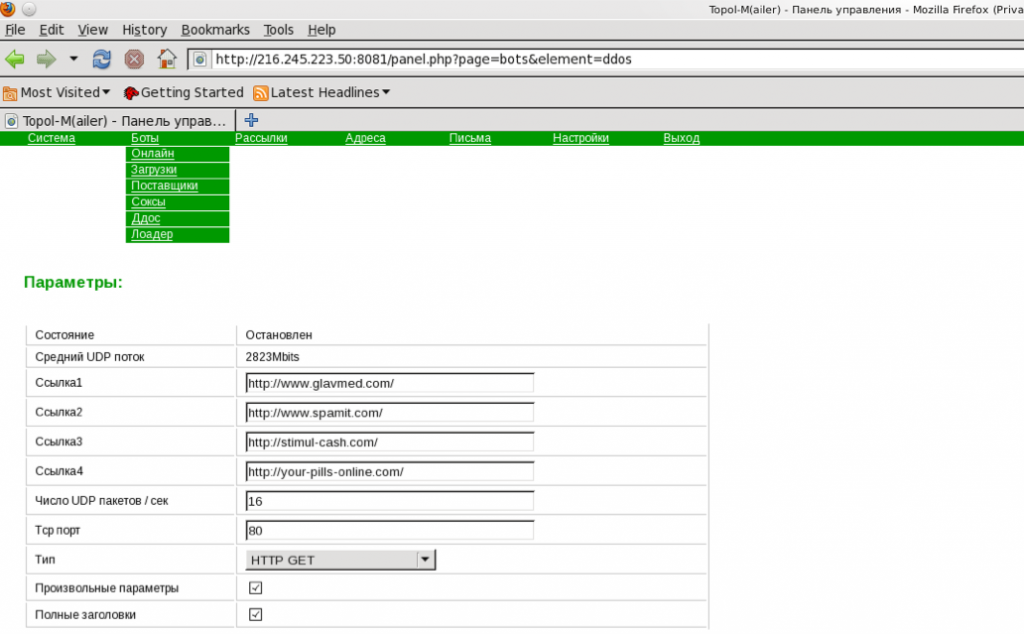Viewport: 1024px width, 634px height.
Task: Open the Tools menu
Action: 279,30
